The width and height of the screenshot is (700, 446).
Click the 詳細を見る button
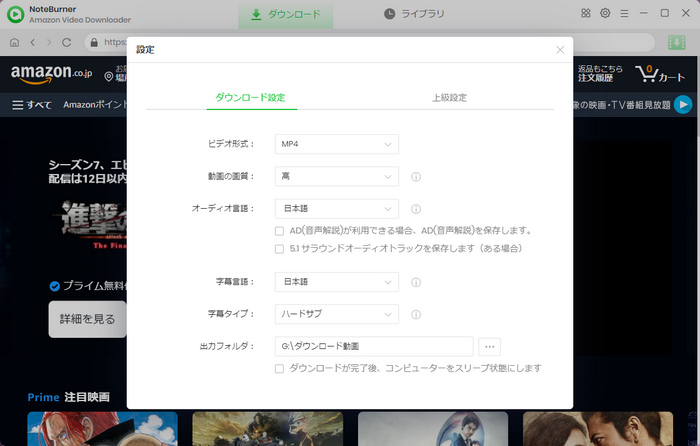[88, 319]
